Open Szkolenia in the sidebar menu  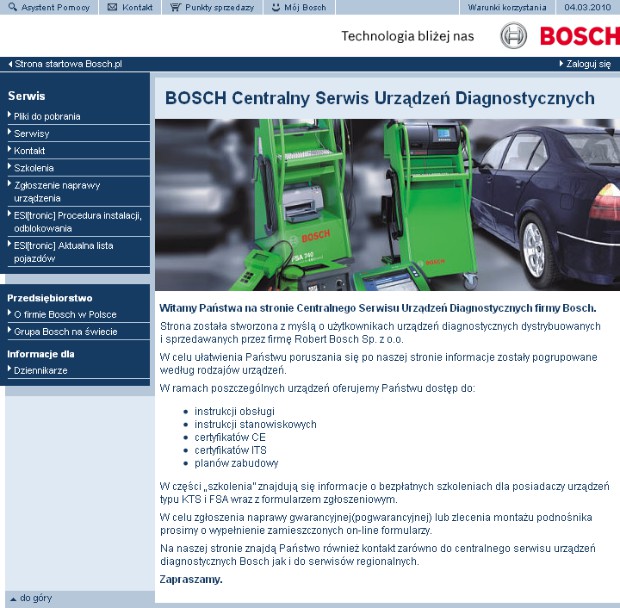34,168
